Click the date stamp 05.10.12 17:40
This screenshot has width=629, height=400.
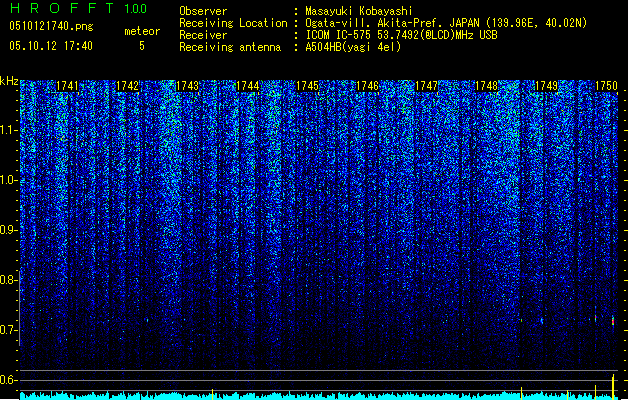pos(51,46)
